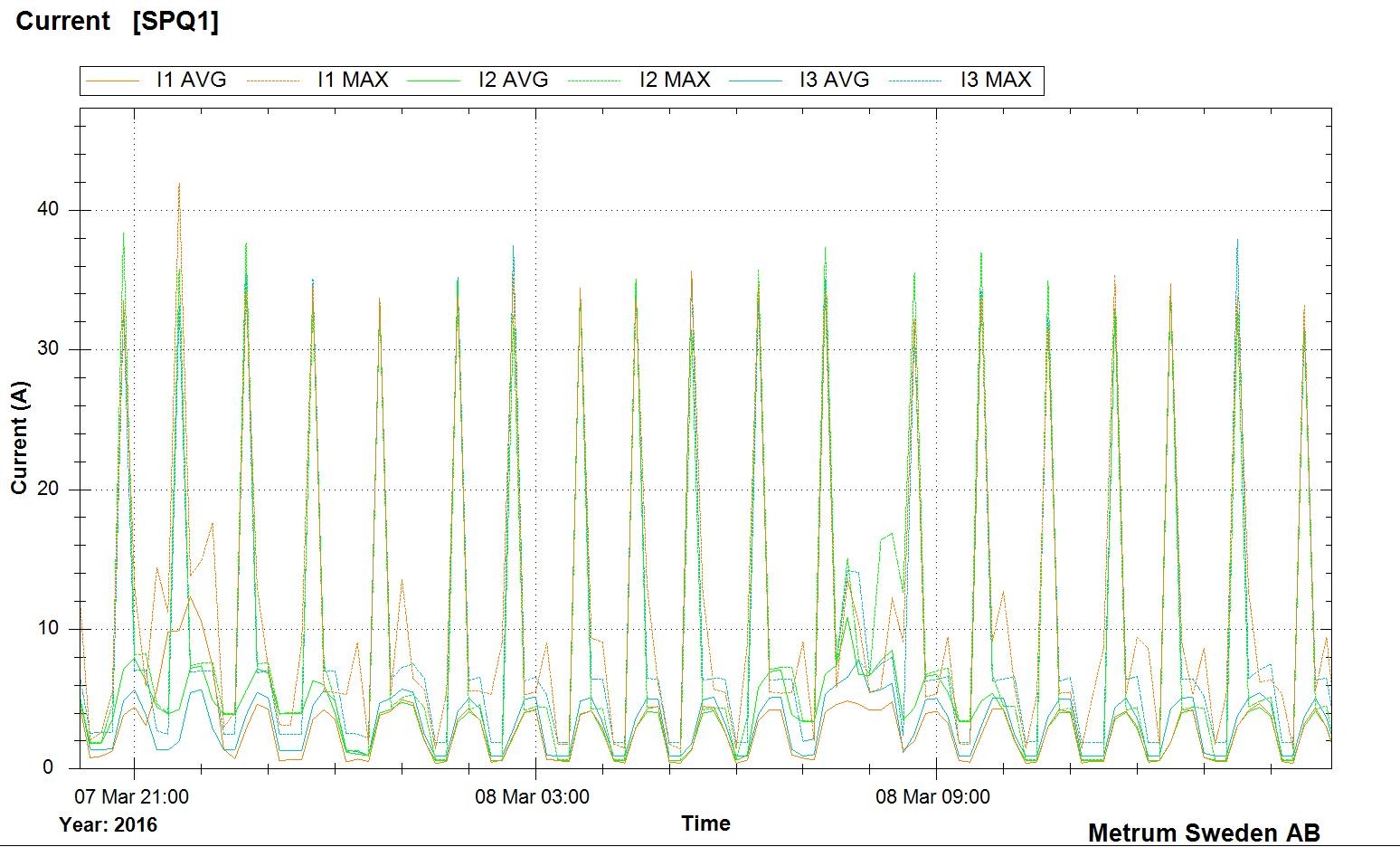
Task: Toggle the I1 MAX legend label
Action: pos(352,81)
